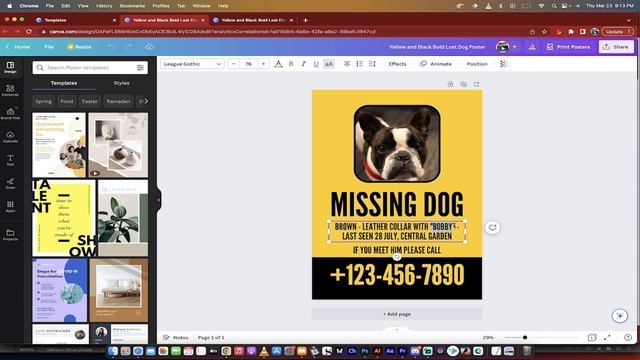
Task: Toggle italic formatting
Action: pyautogui.click(x=303, y=64)
